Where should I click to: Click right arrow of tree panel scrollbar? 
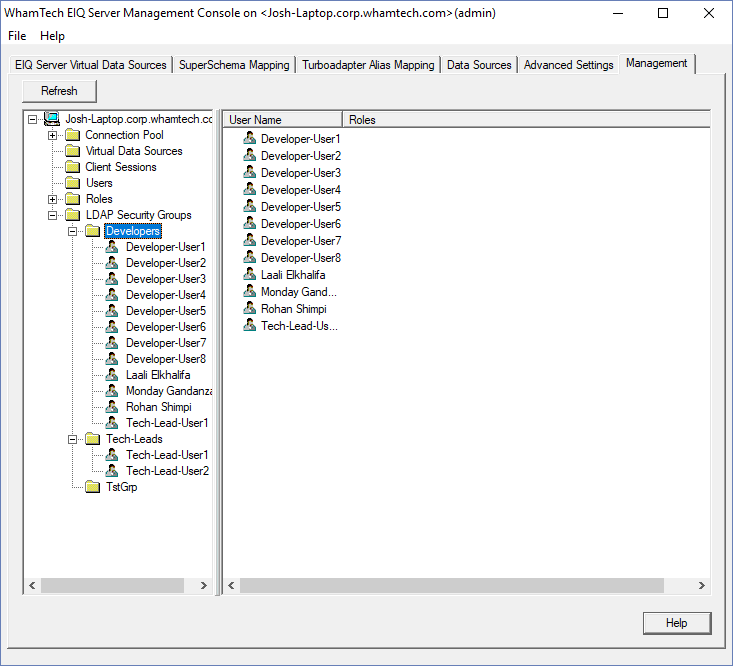[204, 586]
